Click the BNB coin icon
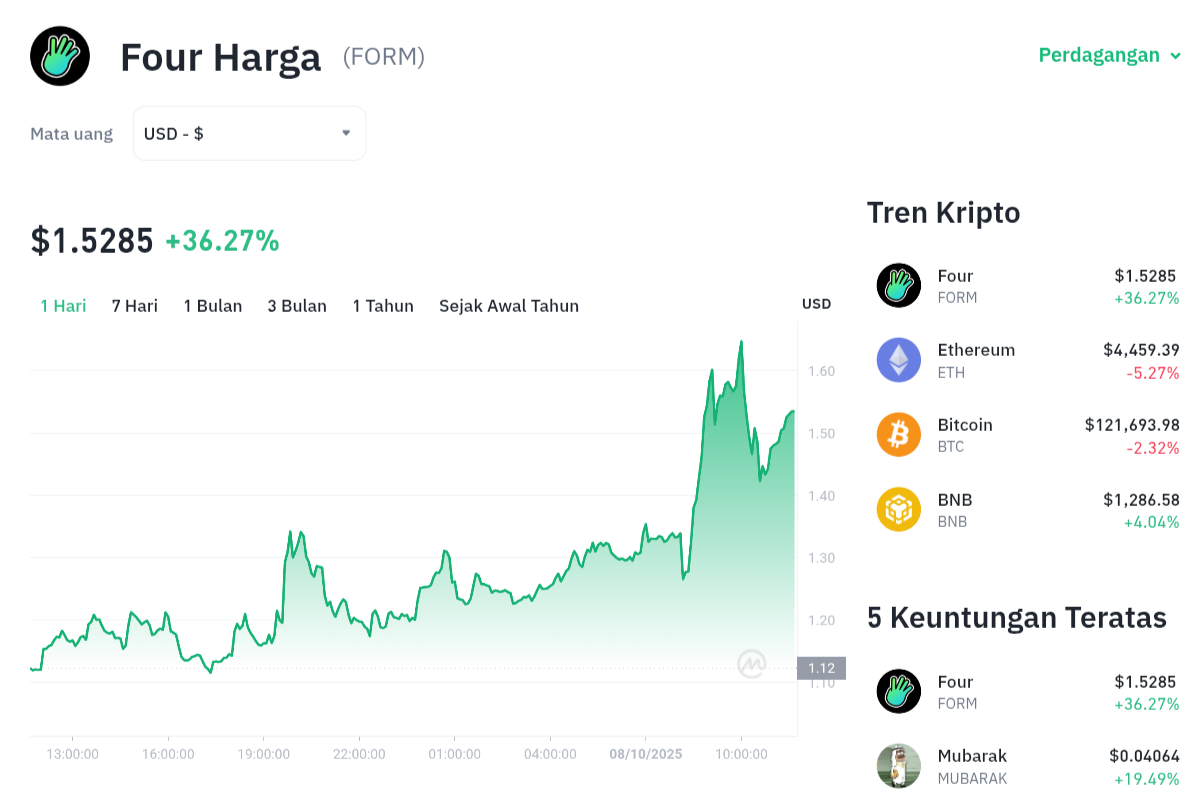1200x794 pixels. (898, 509)
